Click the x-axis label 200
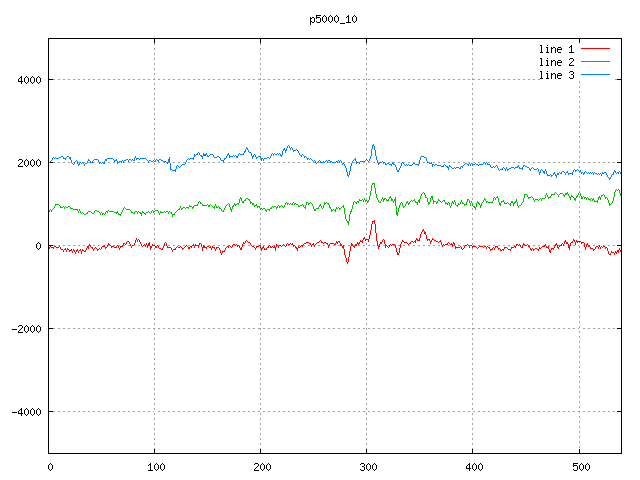The image size is (640, 480). (262, 467)
